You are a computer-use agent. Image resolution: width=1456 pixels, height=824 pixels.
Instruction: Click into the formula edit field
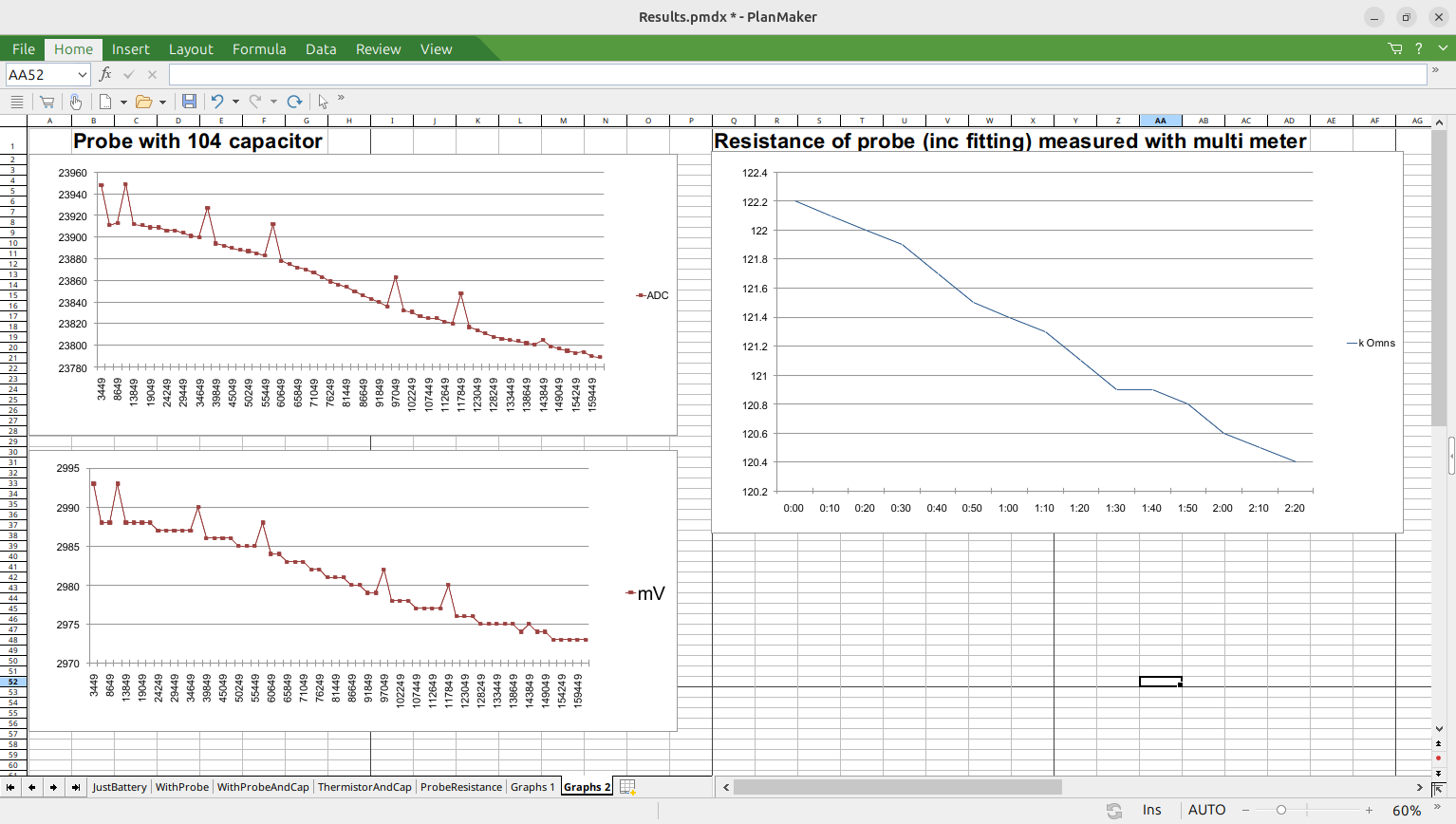click(x=797, y=74)
